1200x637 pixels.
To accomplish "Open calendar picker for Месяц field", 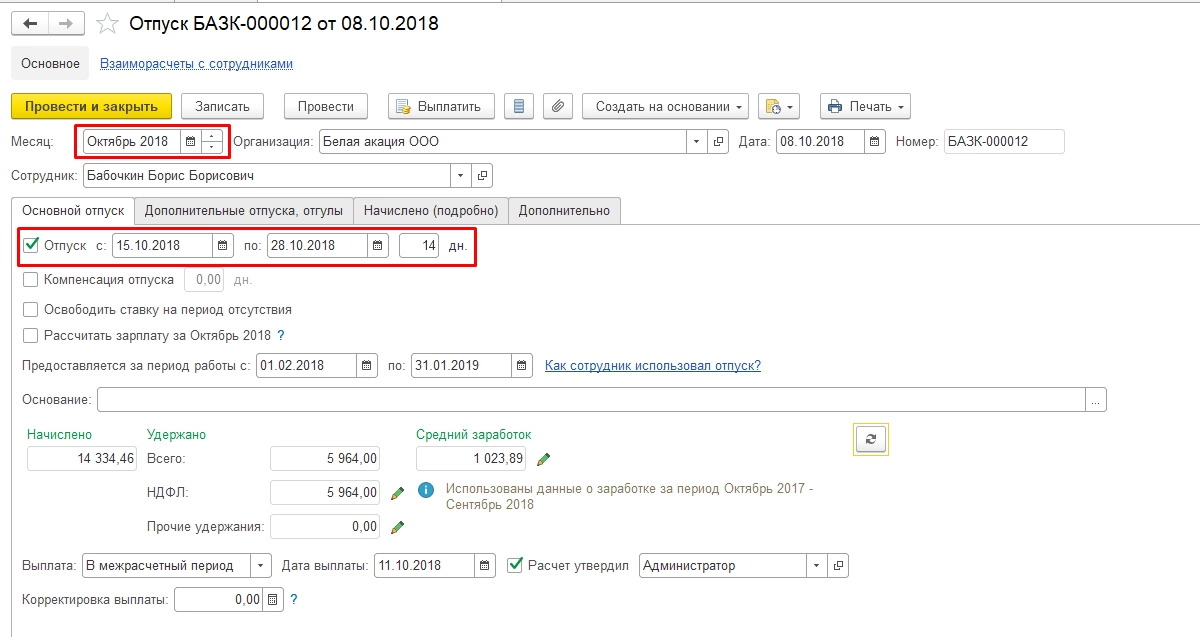I will (190, 142).
